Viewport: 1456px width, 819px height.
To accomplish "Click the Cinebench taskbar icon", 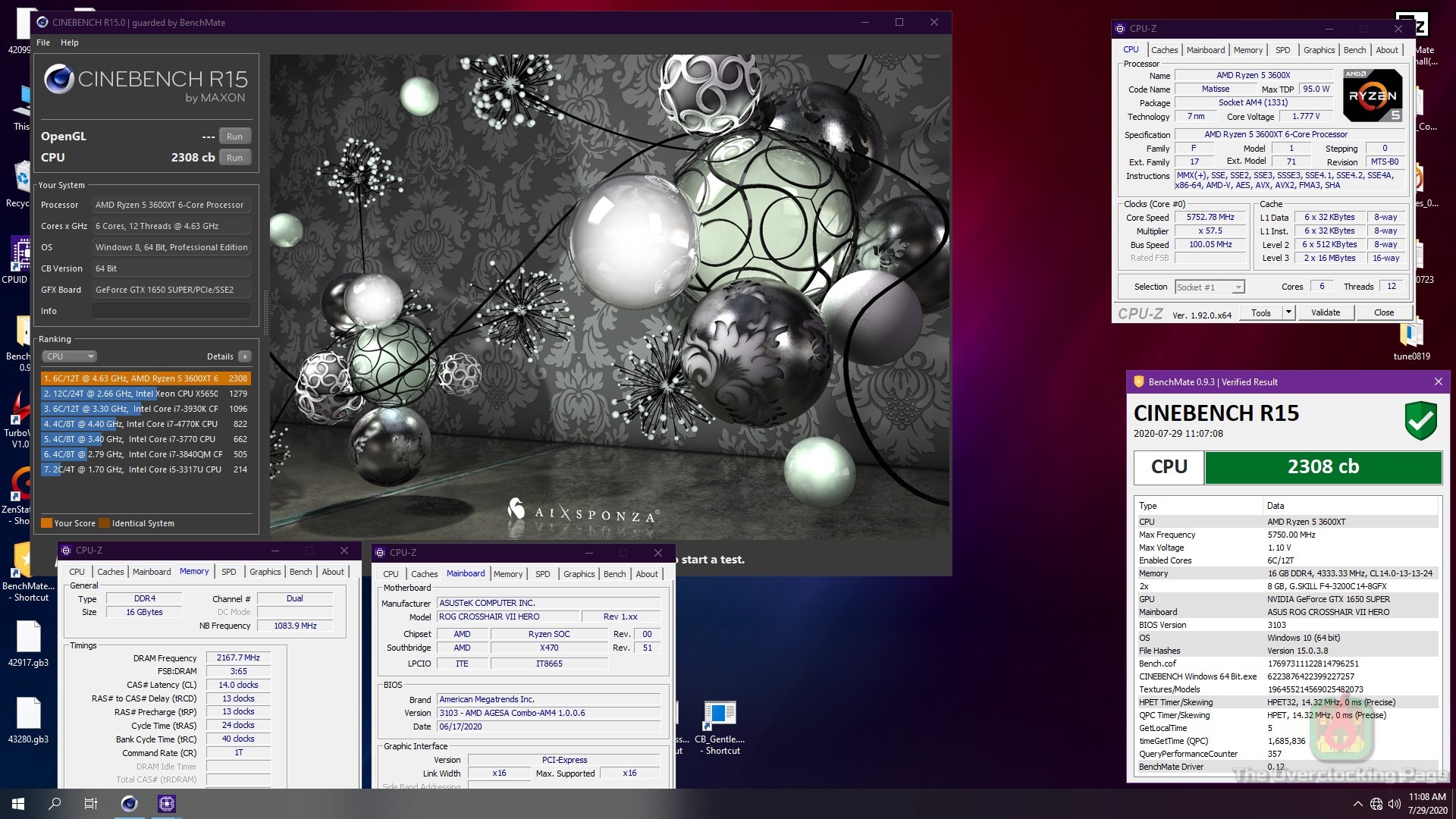I will coord(130,803).
